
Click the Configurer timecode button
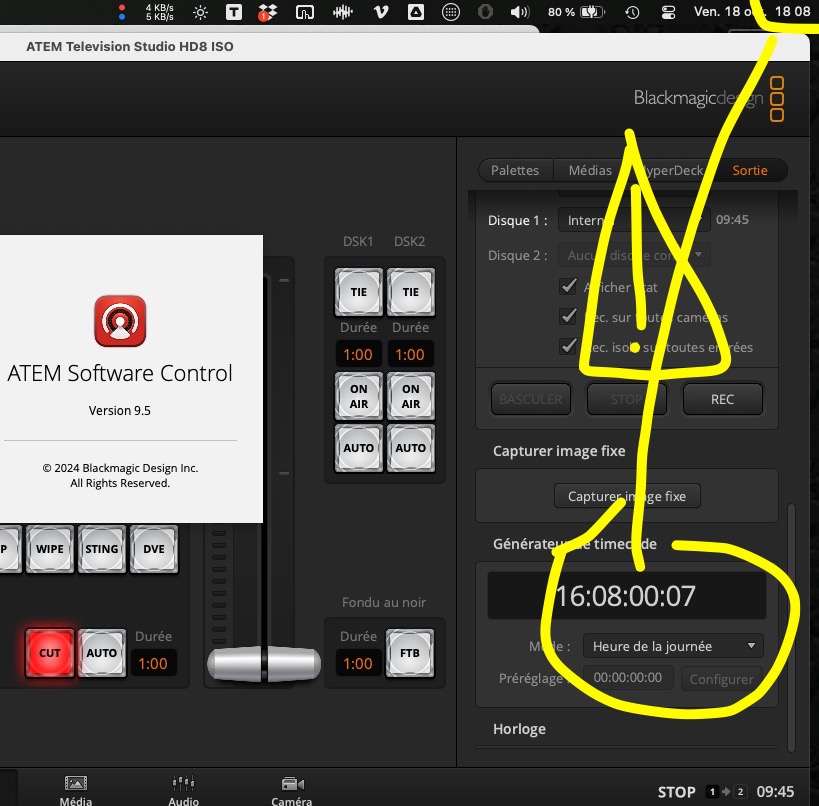721,679
